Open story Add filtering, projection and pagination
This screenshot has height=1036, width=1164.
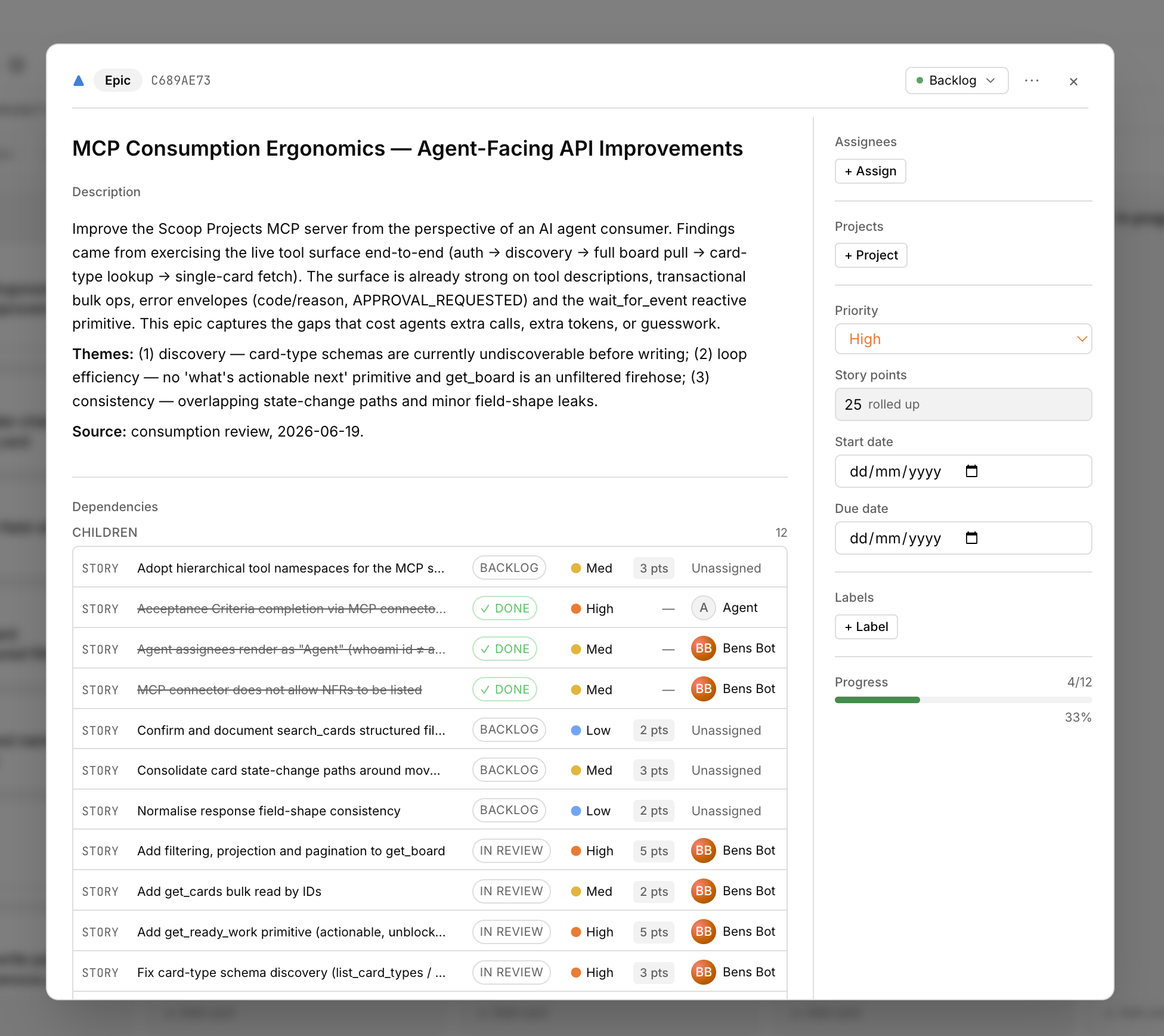coord(291,851)
